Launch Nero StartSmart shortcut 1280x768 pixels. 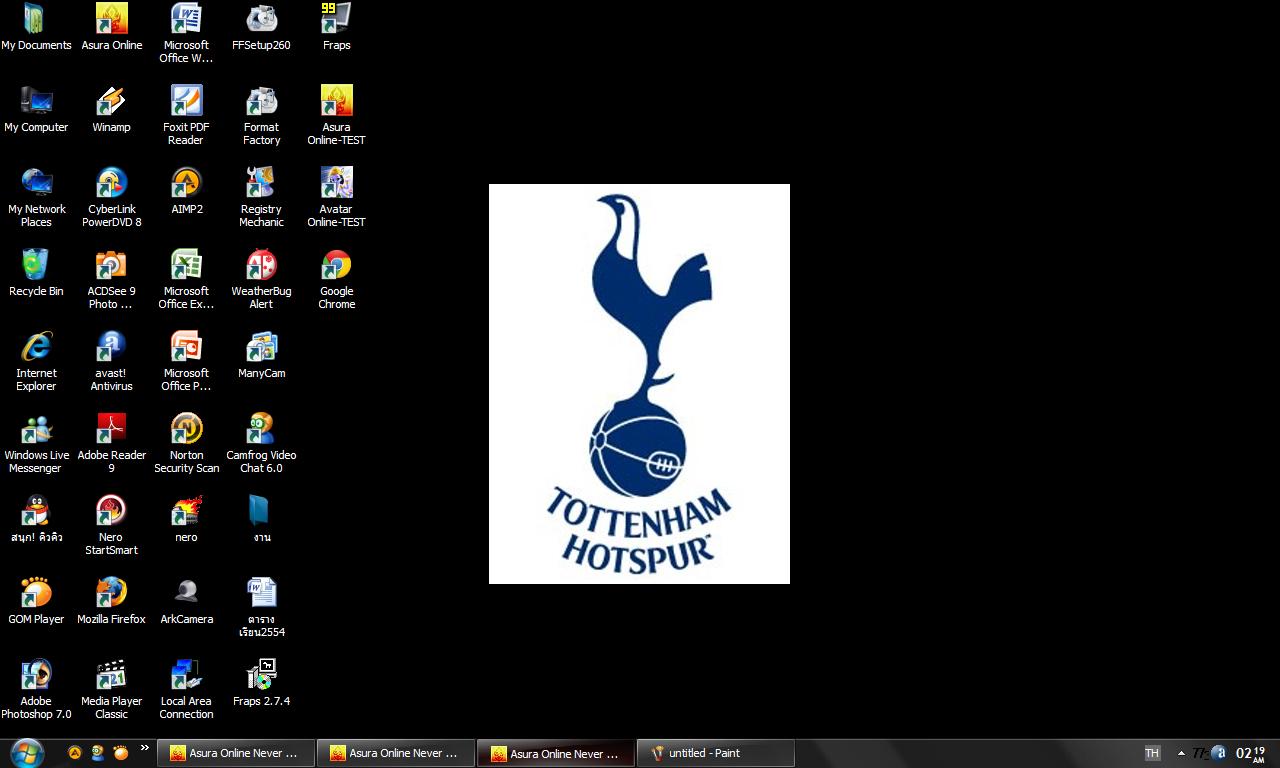tap(111, 525)
